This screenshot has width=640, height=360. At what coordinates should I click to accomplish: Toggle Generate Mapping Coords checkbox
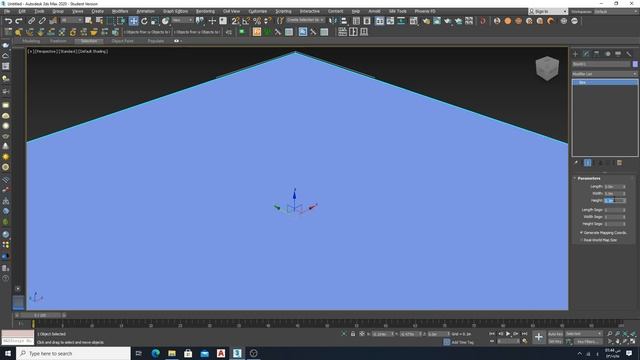(581, 233)
